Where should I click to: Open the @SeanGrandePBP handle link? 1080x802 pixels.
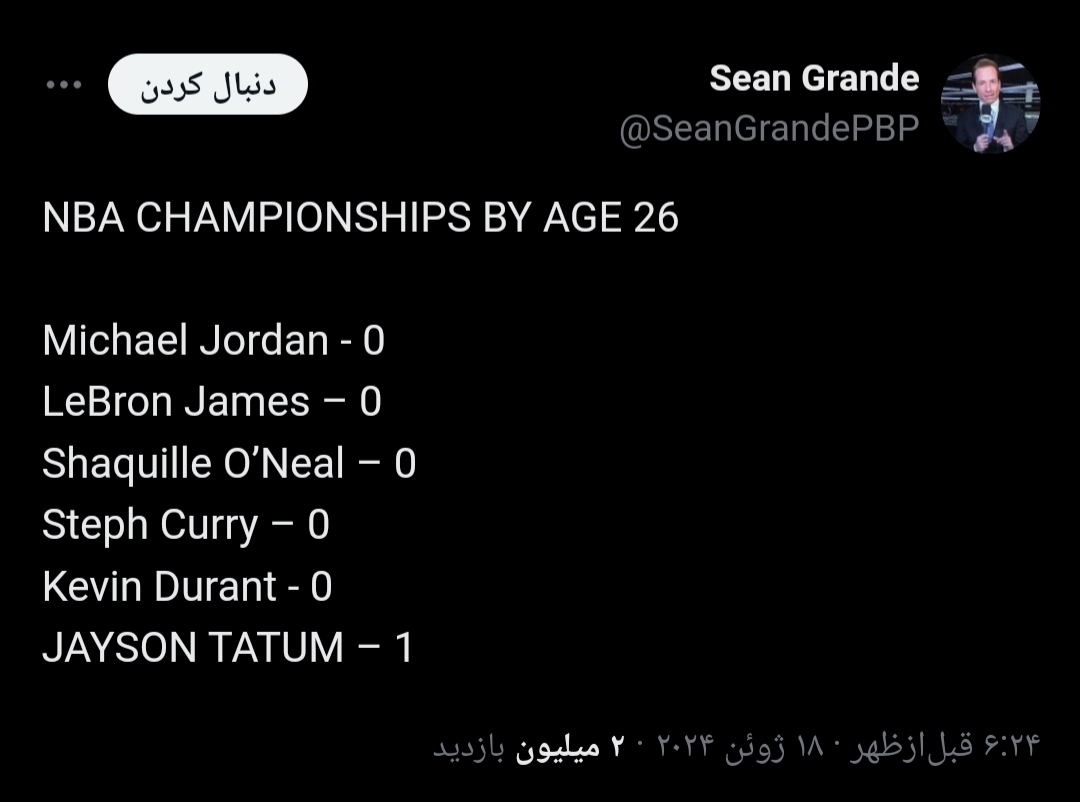769,128
